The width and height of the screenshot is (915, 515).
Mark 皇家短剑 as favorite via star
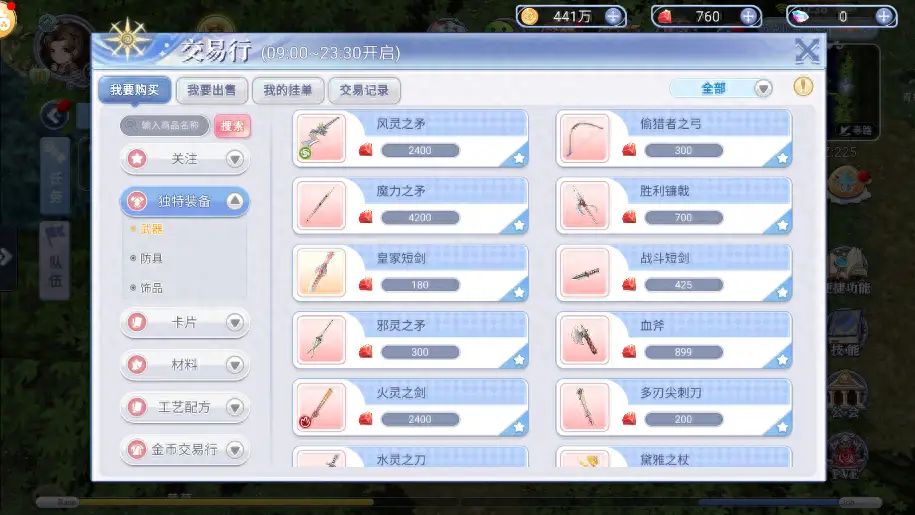[x=519, y=292]
